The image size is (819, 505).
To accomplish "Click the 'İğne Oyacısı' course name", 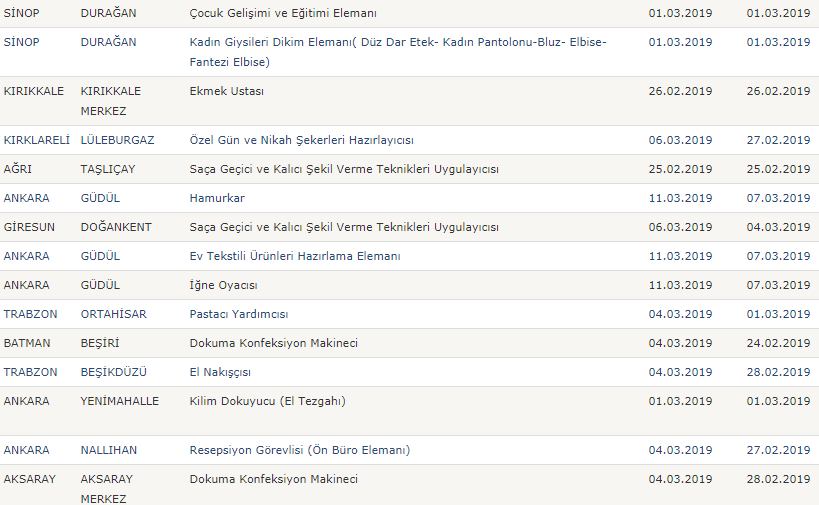I will pyautogui.click(x=223, y=285).
